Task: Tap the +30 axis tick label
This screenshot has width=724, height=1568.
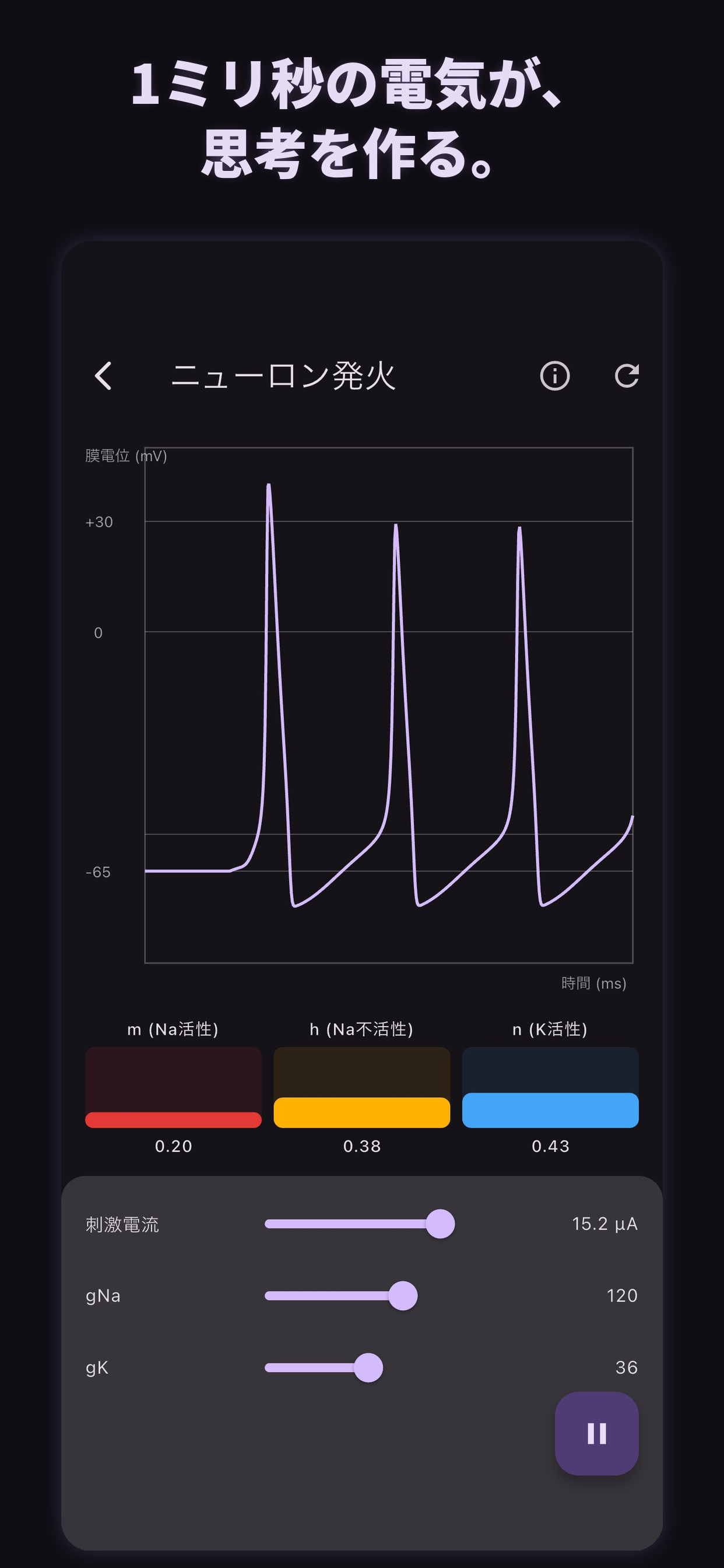Action: 99,522
